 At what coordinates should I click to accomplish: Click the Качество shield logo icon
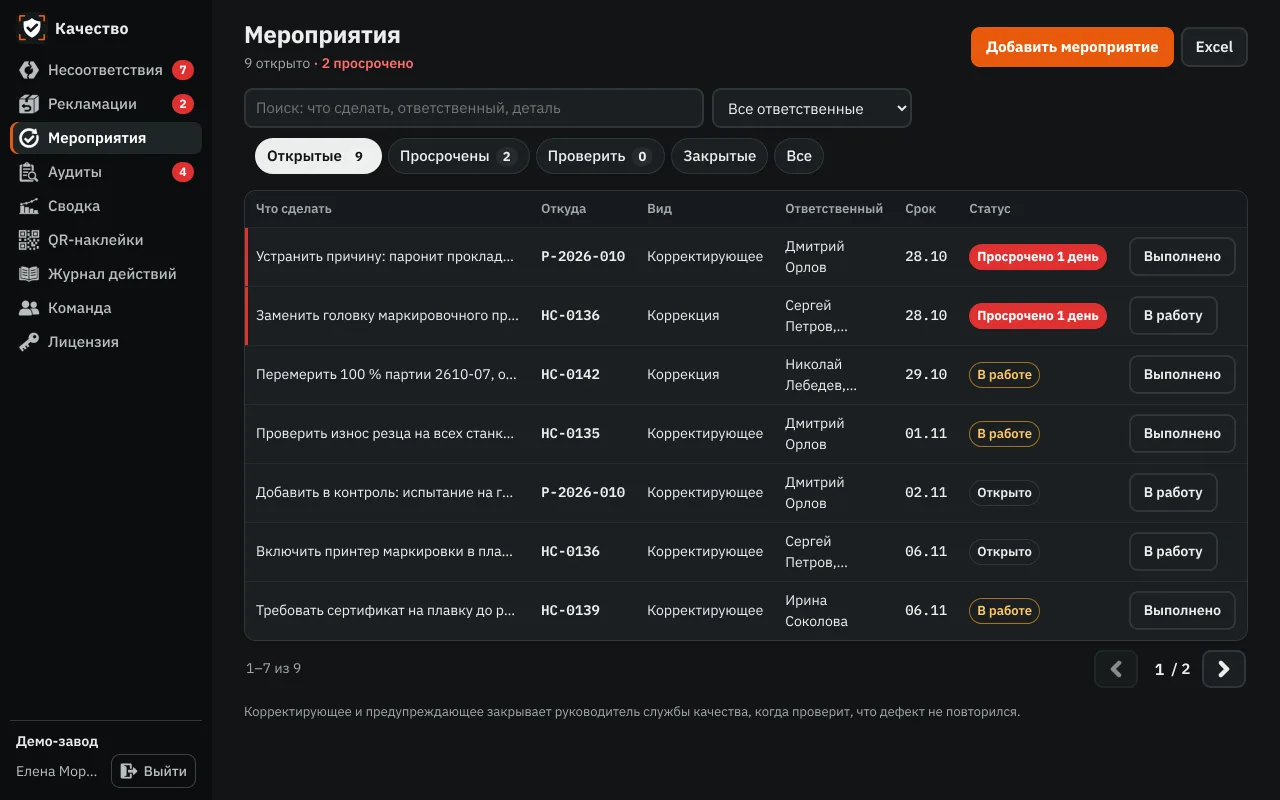[x=32, y=28]
